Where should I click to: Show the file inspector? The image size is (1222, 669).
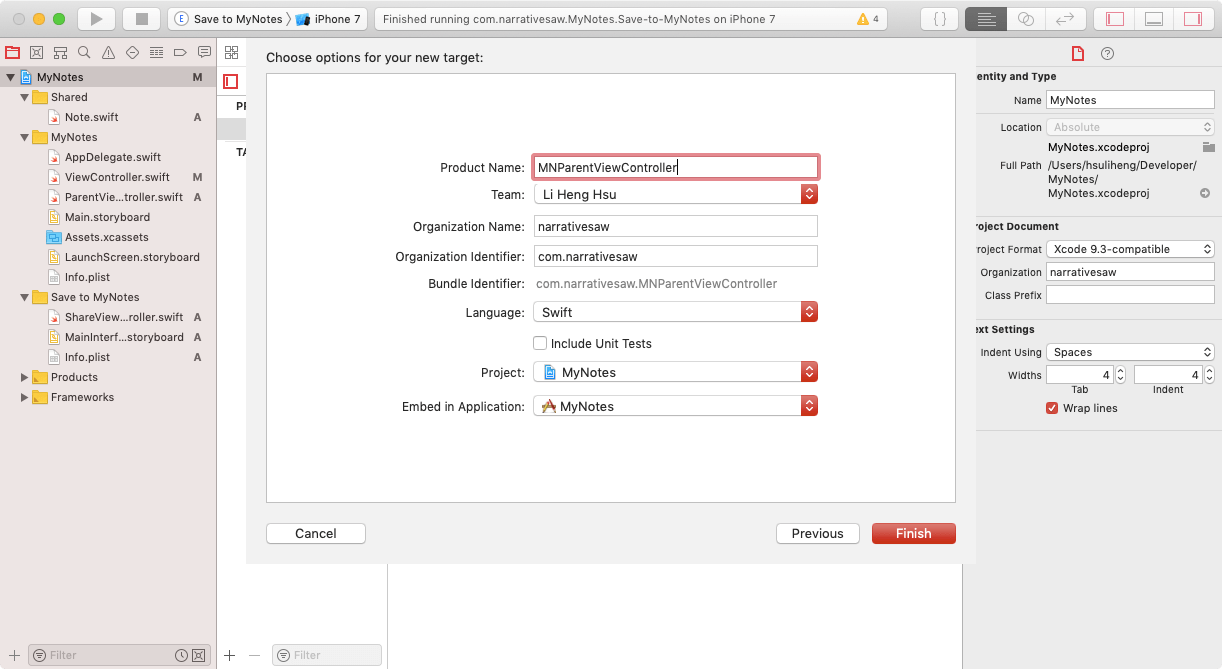pos(1077,53)
